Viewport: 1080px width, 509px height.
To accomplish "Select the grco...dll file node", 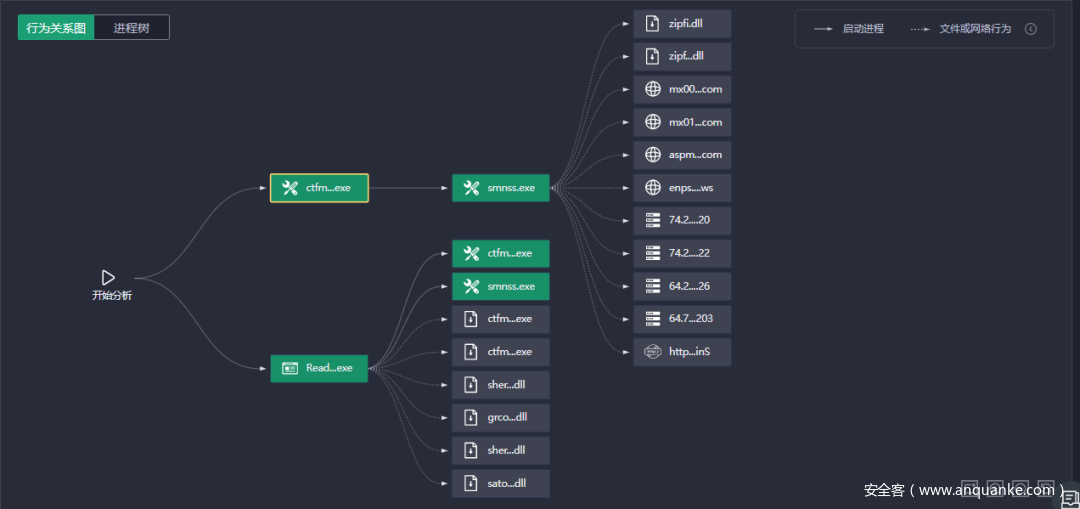I will (x=500, y=417).
